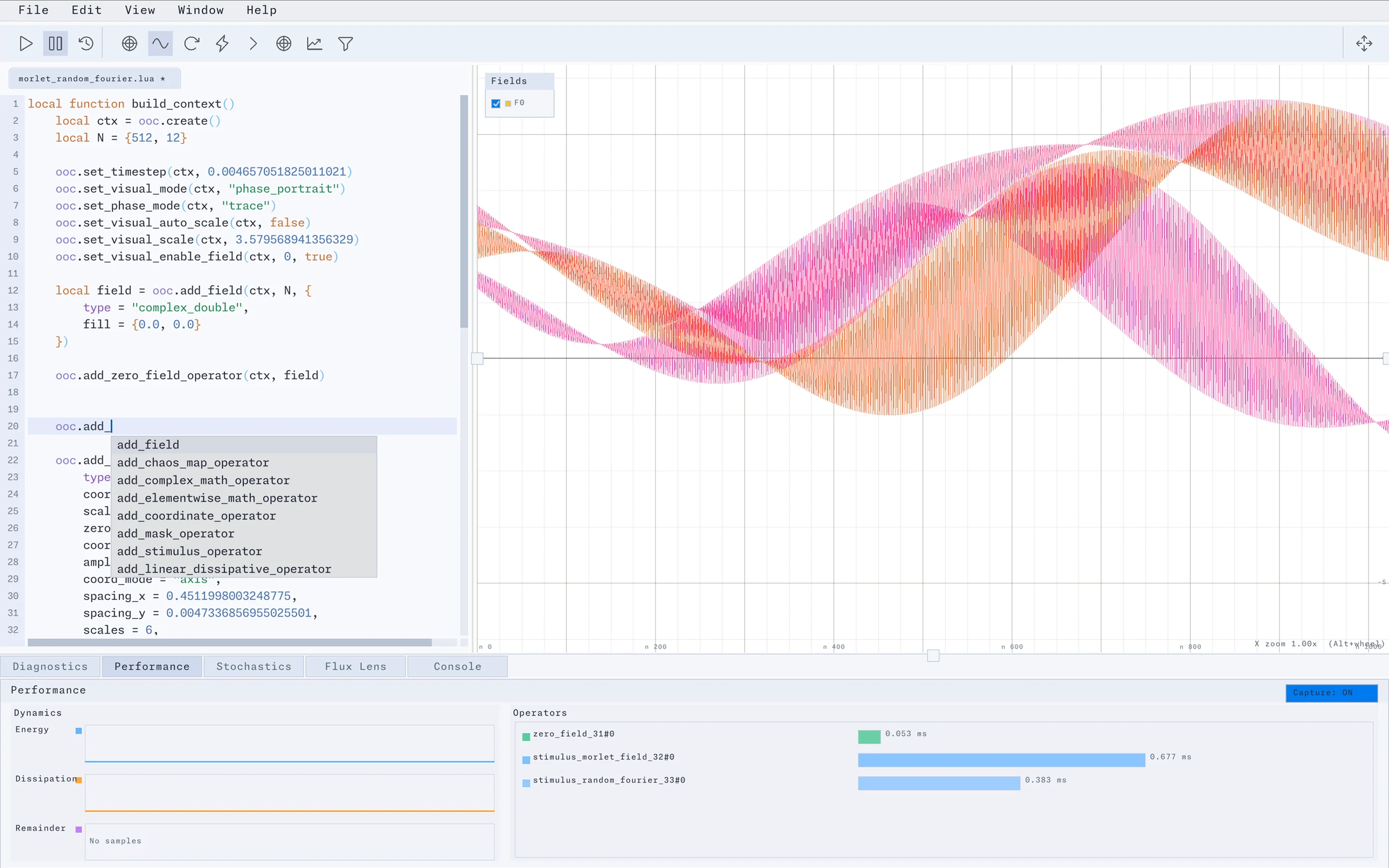
Task: Choose add_coordinate_operator suggestion
Action: pyautogui.click(x=244, y=516)
